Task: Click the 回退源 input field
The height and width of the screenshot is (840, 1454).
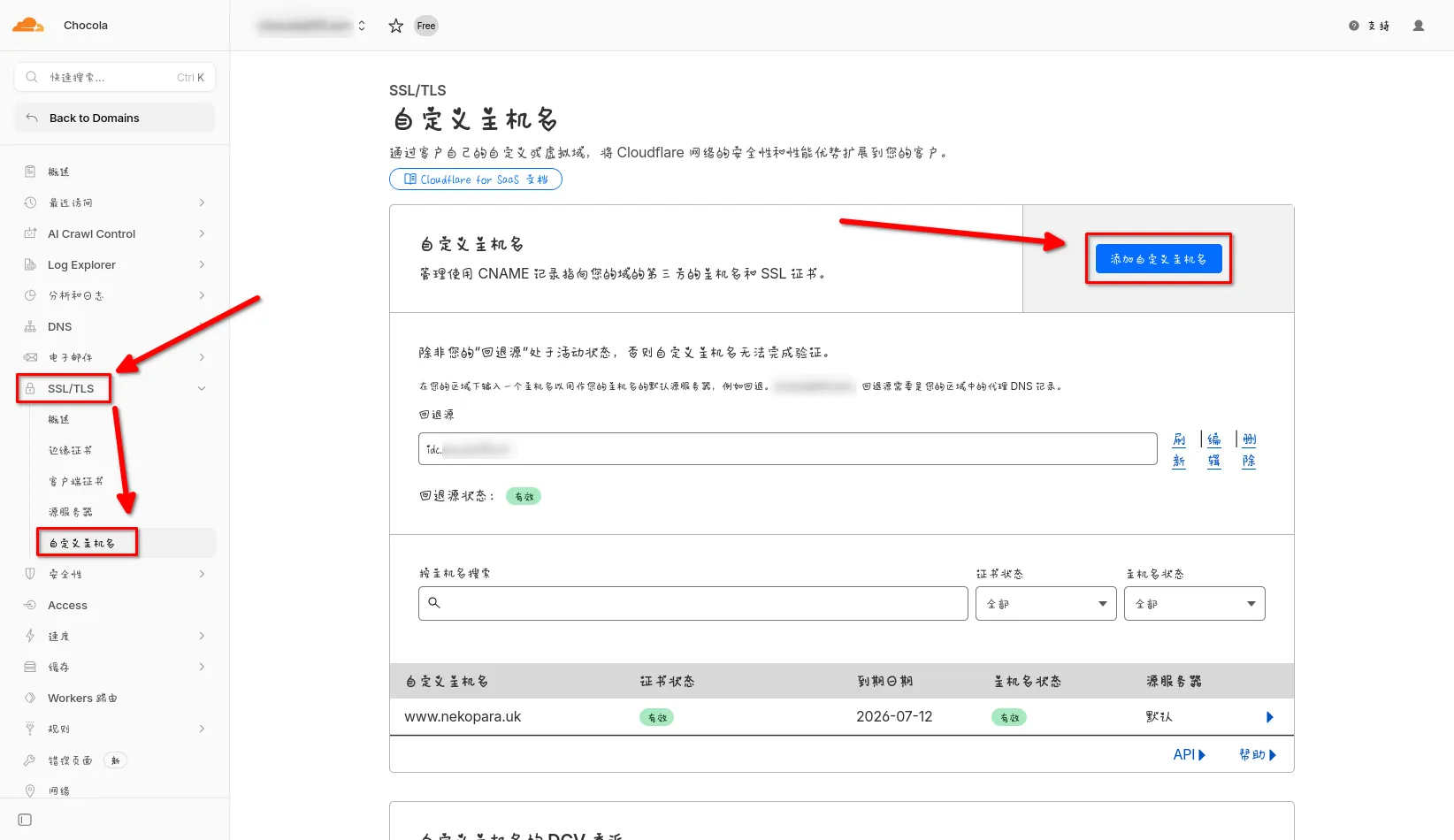Action: coord(788,449)
